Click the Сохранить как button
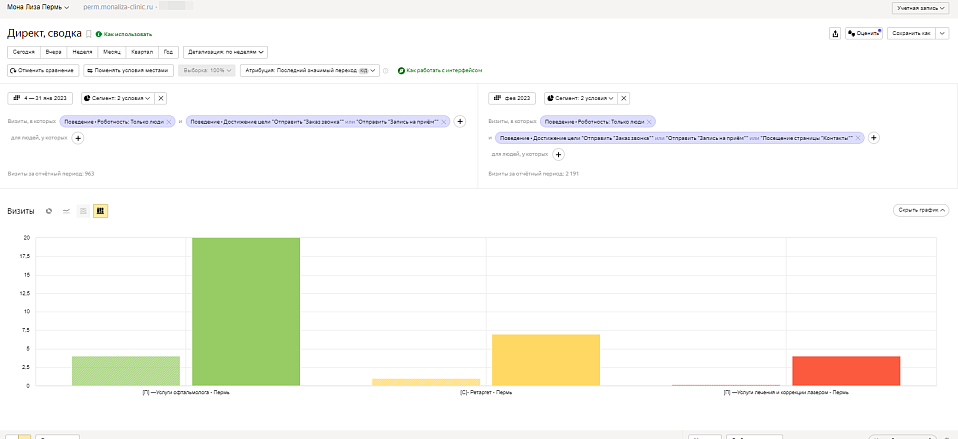The image size is (958, 439). 912,34
